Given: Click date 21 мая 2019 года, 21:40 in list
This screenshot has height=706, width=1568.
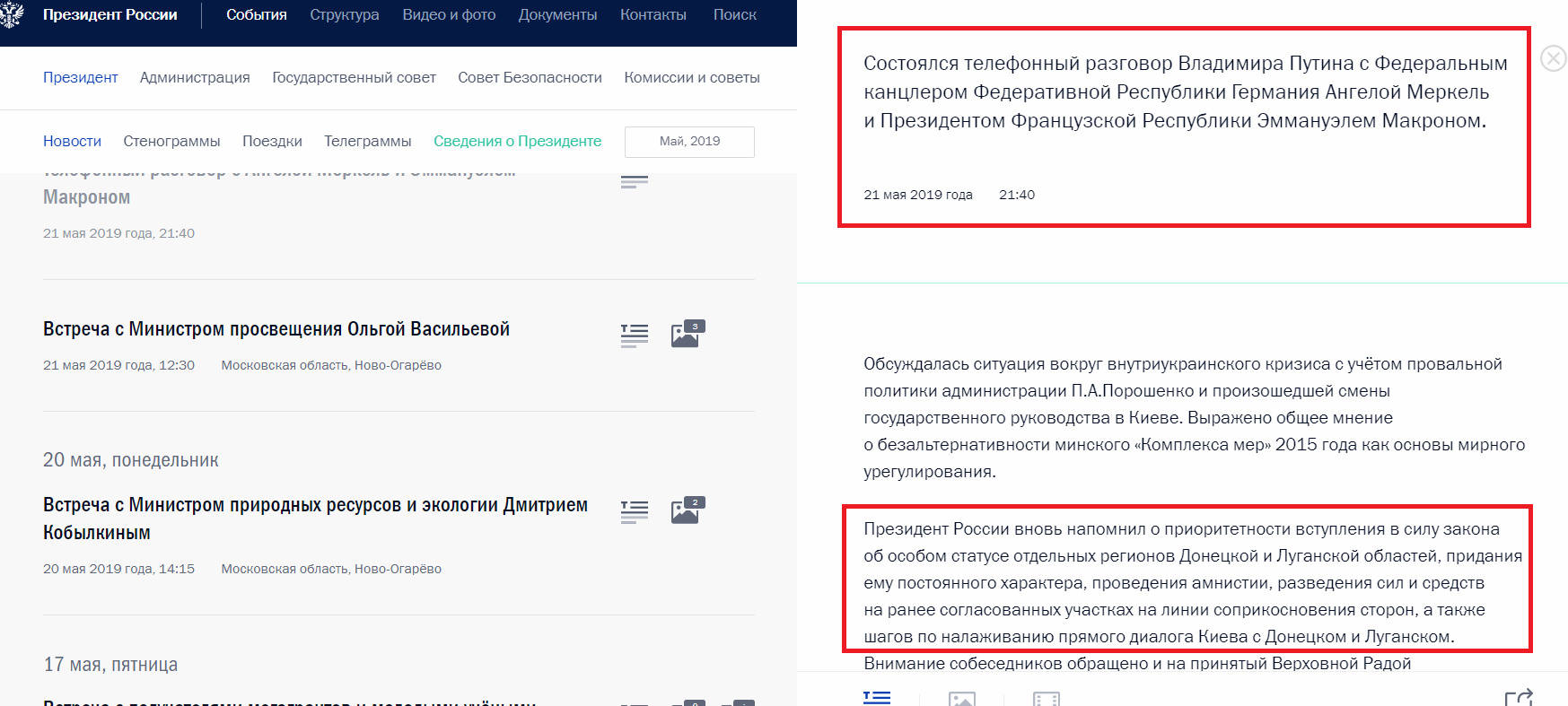Looking at the screenshot, I should coord(118,233).
